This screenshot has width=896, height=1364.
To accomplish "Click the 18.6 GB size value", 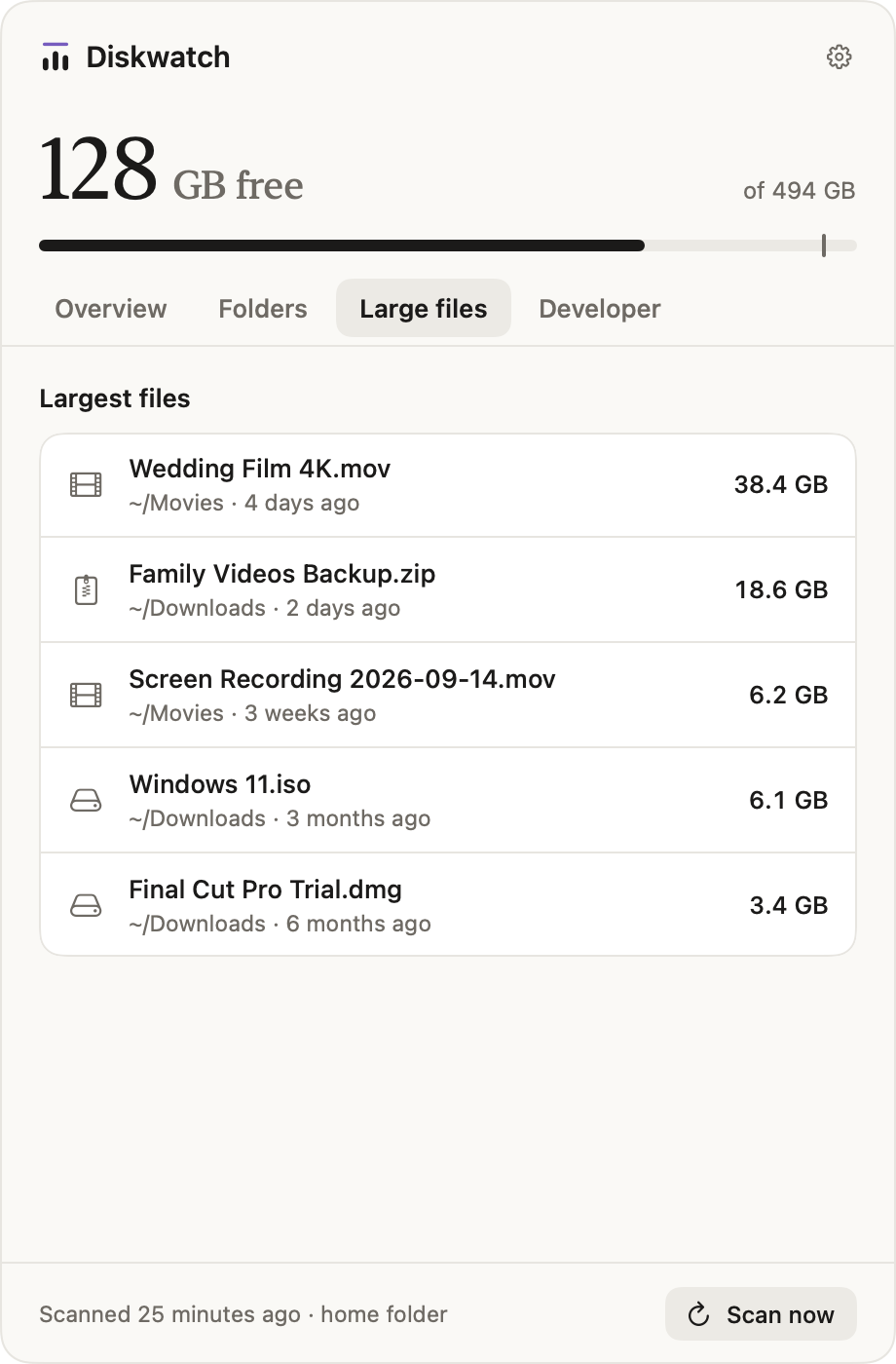I will pyautogui.click(x=781, y=589).
